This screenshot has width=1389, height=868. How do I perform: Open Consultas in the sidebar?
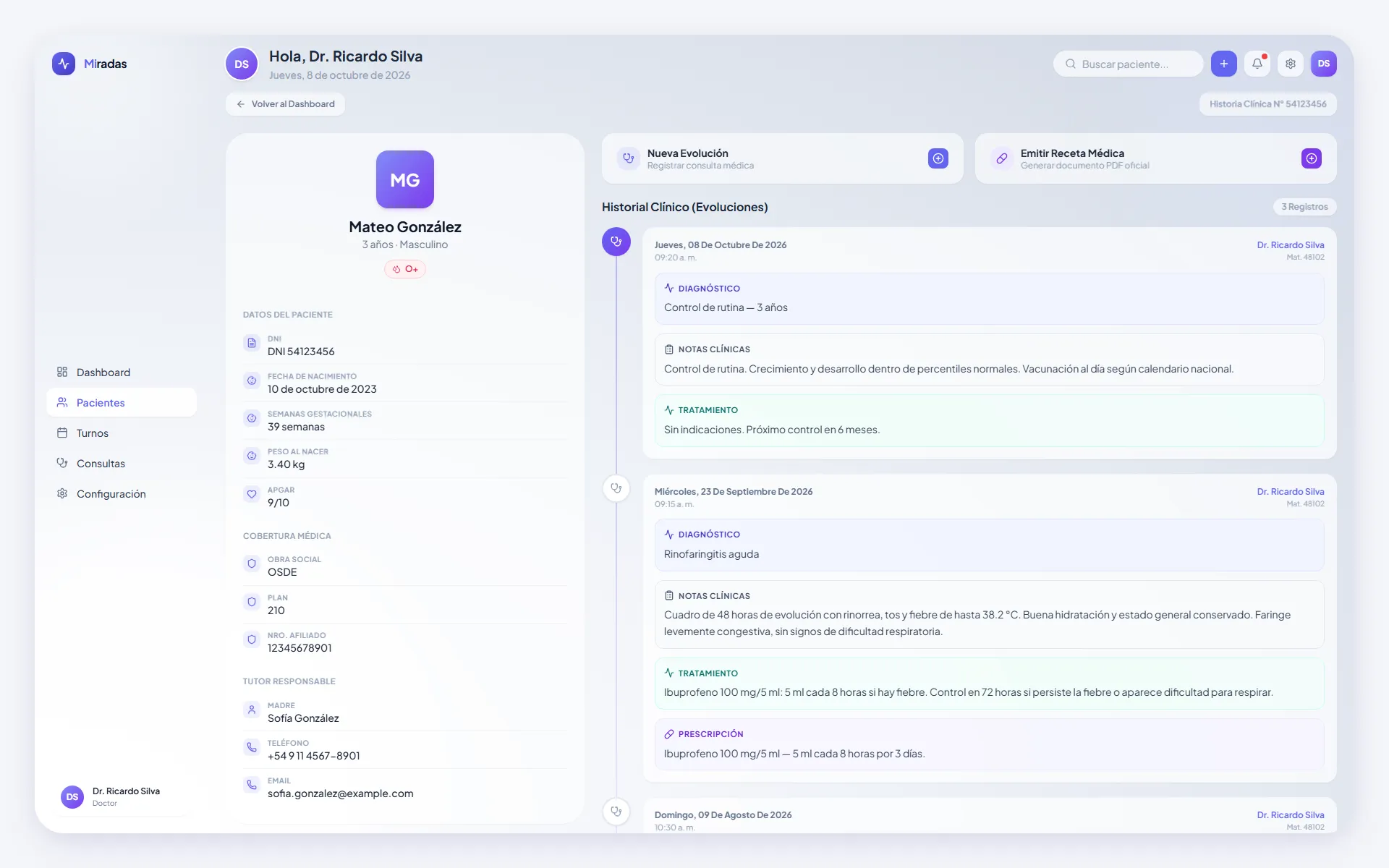(122, 463)
